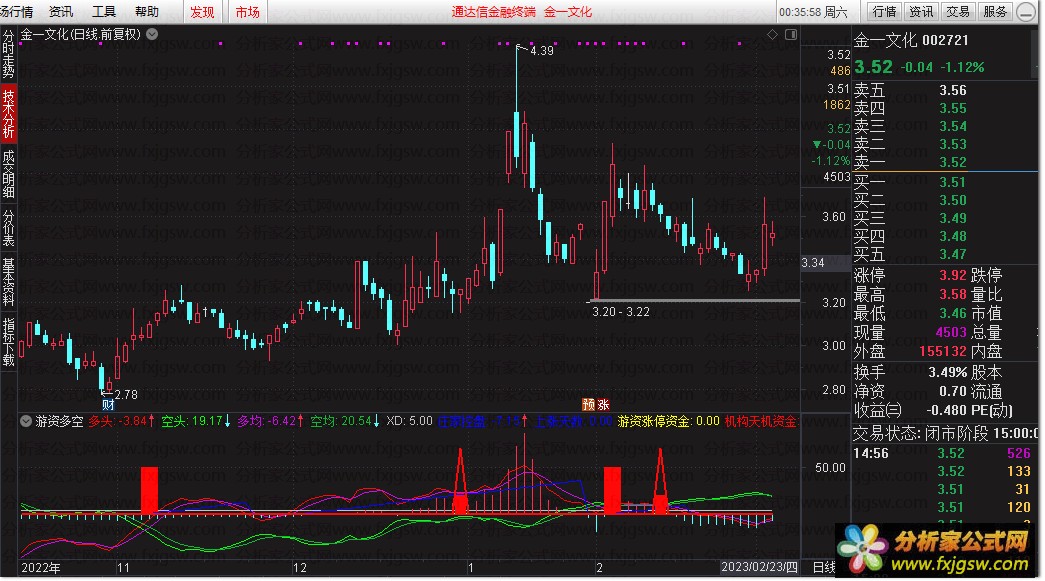Click the 3.20 - 3.22 support line label
The width and height of the screenshot is (1045, 581).
(x=620, y=312)
